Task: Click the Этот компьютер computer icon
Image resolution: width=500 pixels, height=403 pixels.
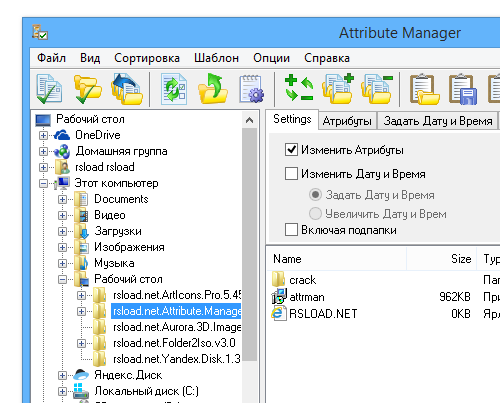Action: tap(62, 183)
